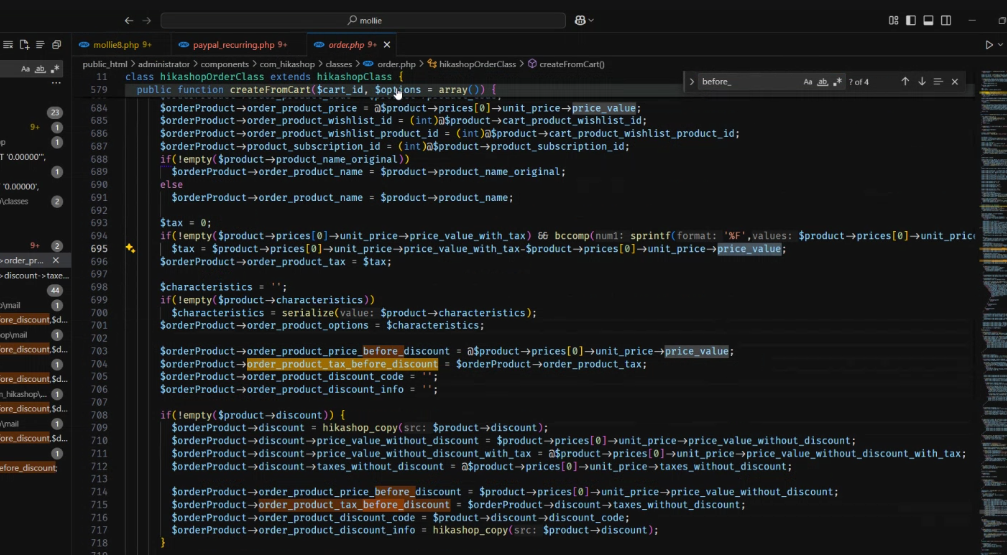Screen dimensions: 1007x555
Task: Click the navigate back arrow in title bar
Action: [128, 20]
